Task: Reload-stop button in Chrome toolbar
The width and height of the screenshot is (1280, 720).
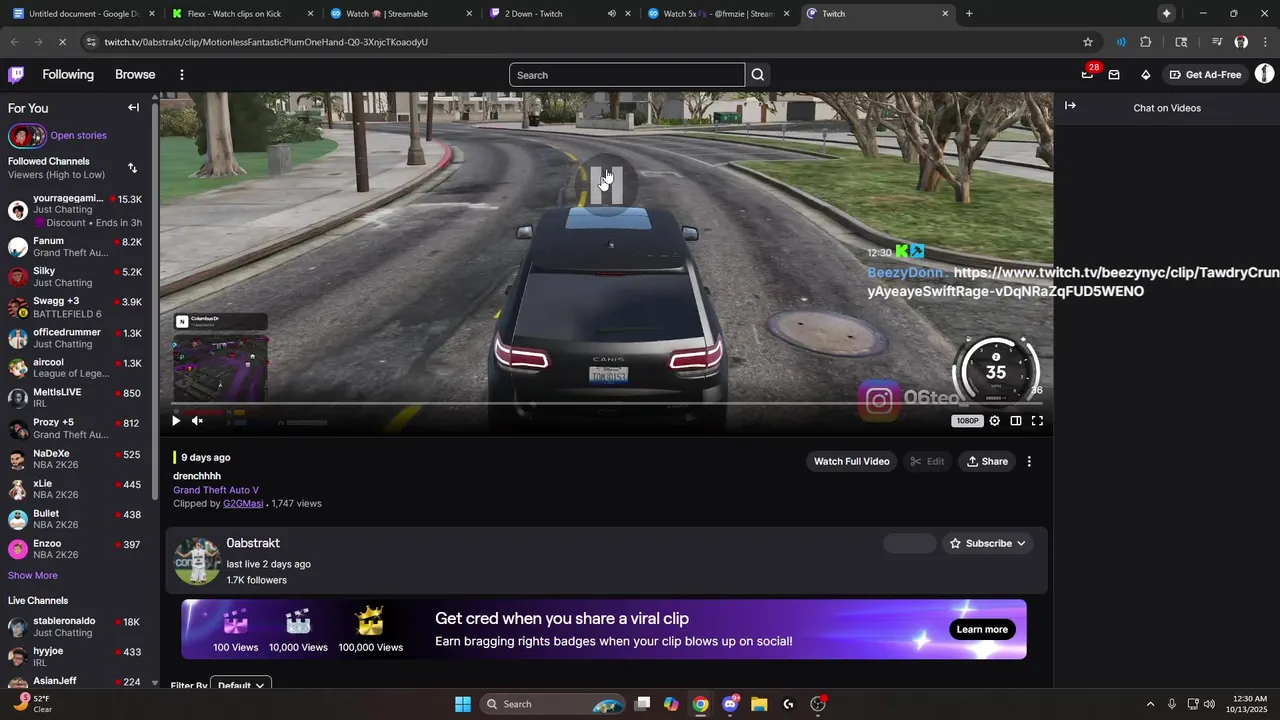Action: pos(61,42)
